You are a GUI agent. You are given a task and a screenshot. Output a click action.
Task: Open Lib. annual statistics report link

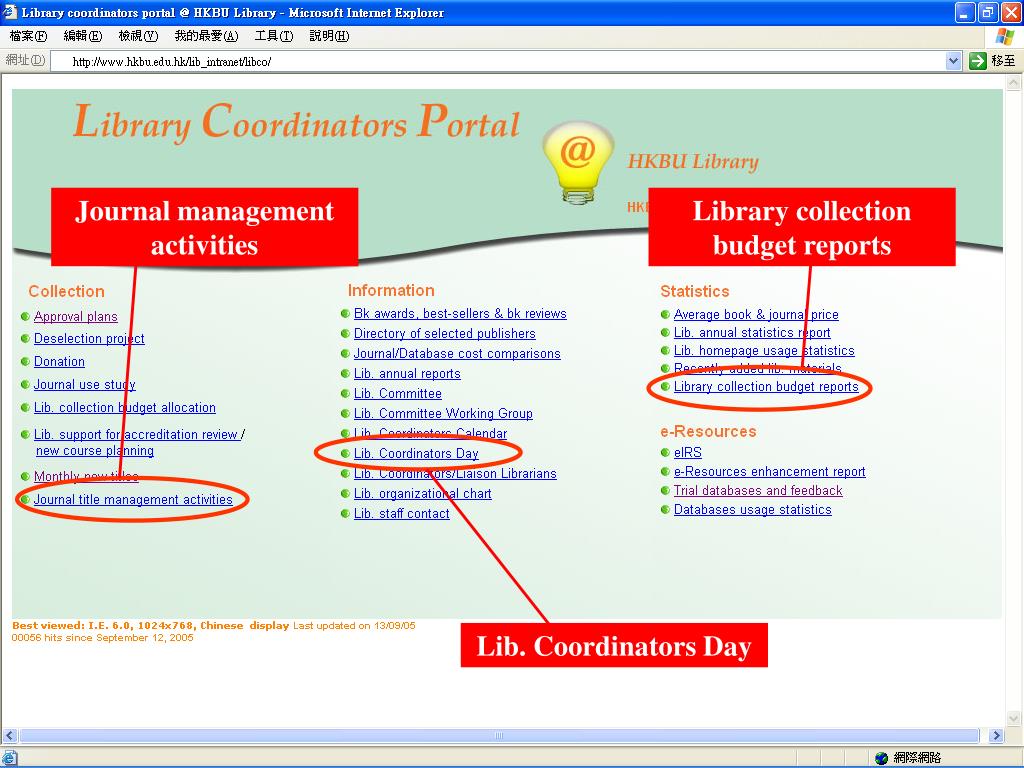click(x=752, y=333)
